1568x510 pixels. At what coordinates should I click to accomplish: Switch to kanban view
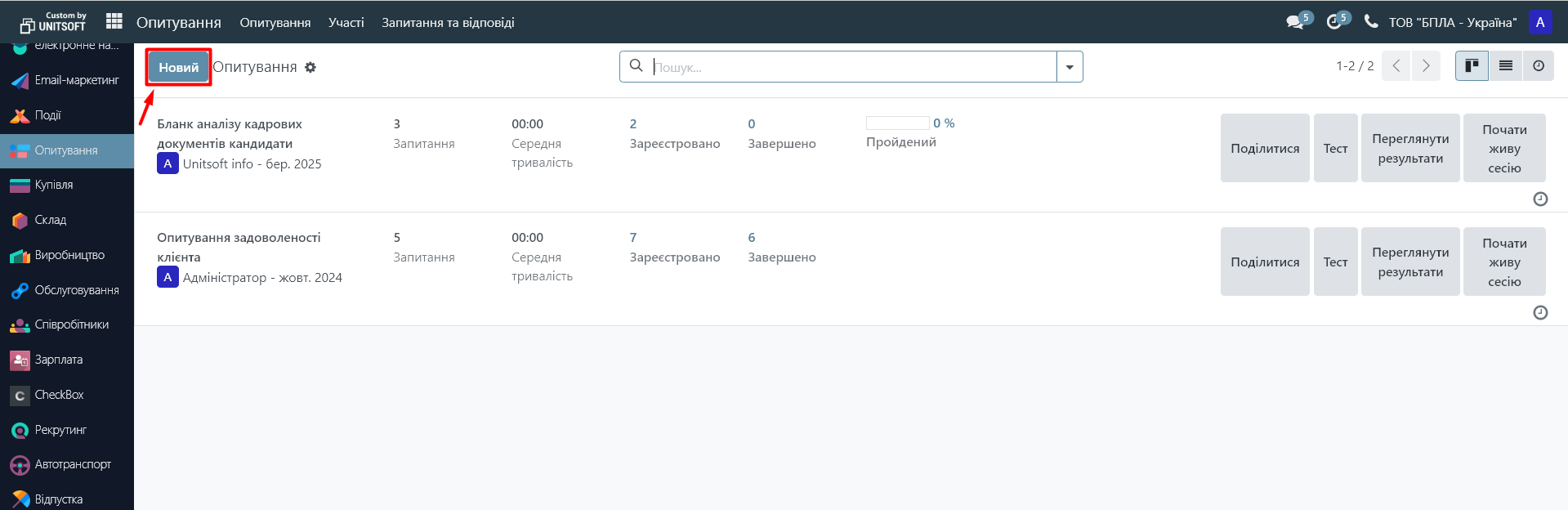coord(1472,66)
